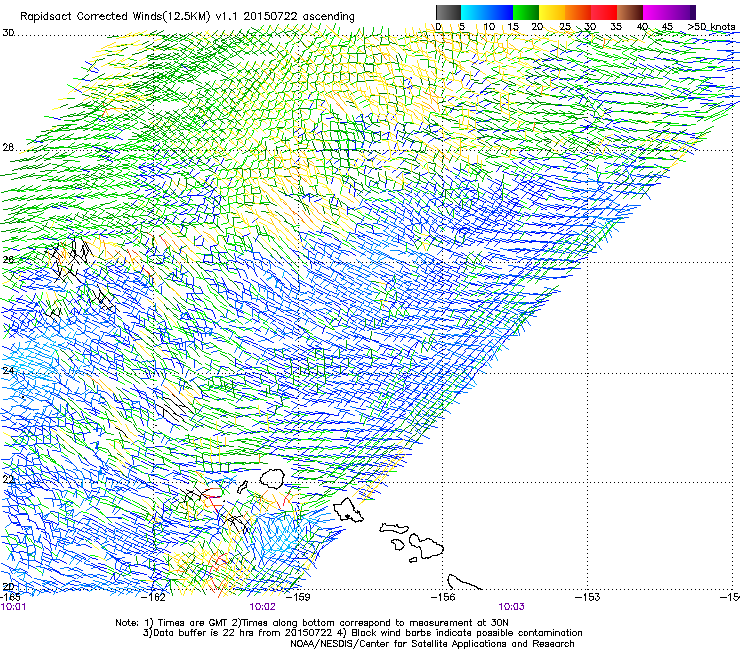Viewport: 740px width, 650px height.
Task: Click the cyan 5–10 knots legend color
Action: tap(474, 12)
